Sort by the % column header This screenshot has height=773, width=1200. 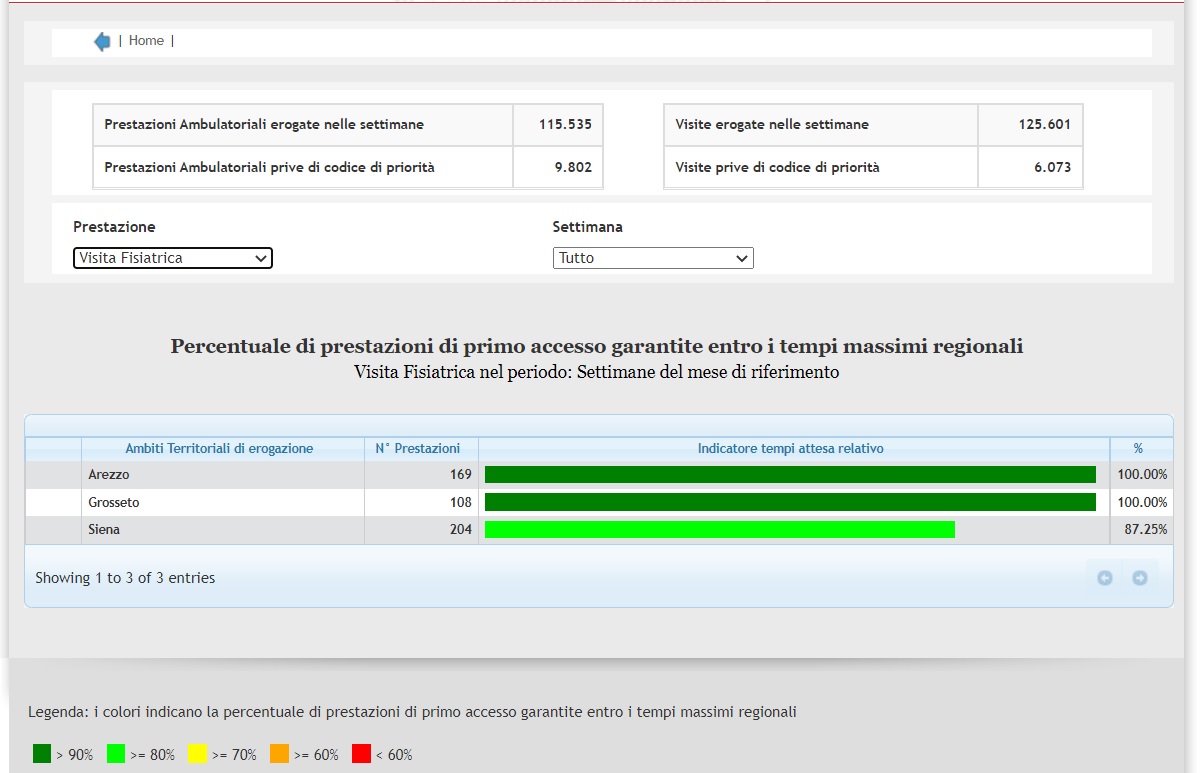point(1137,449)
